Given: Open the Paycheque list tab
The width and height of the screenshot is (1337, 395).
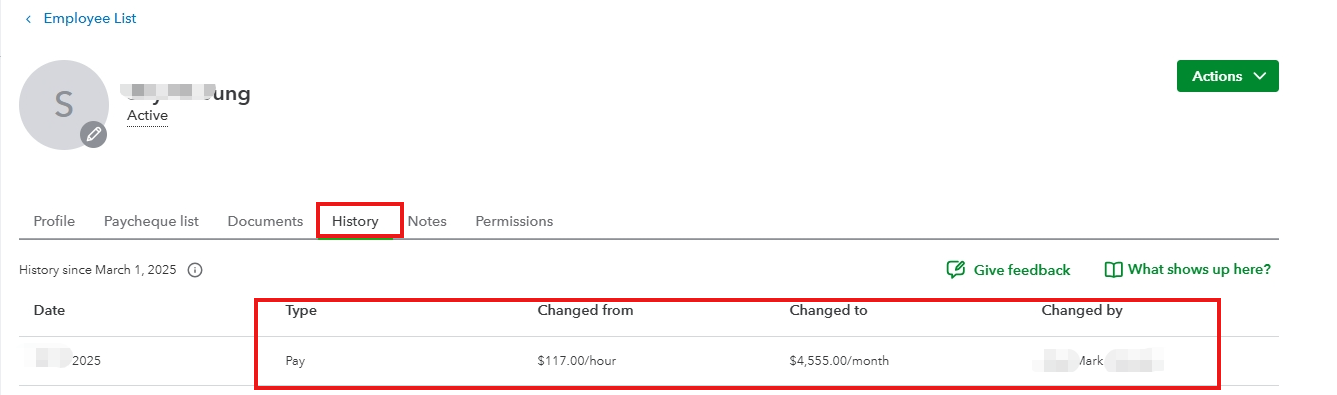Looking at the screenshot, I should pos(151,221).
